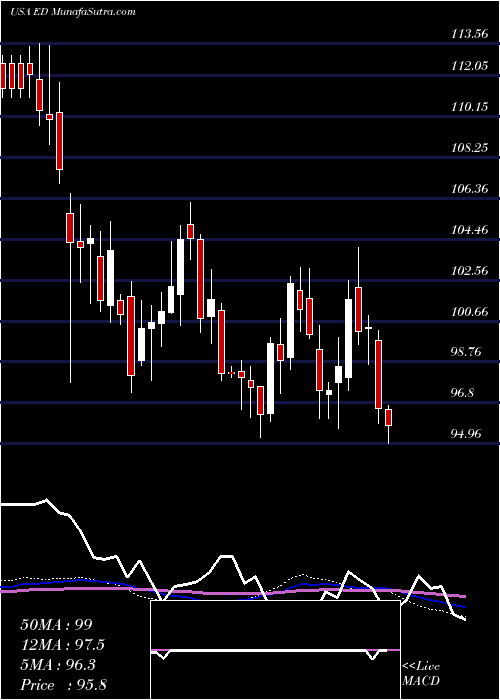The height and width of the screenshot is (700, 500).
Task: Select the 112.05 price axis label
Action: (468, 66)
